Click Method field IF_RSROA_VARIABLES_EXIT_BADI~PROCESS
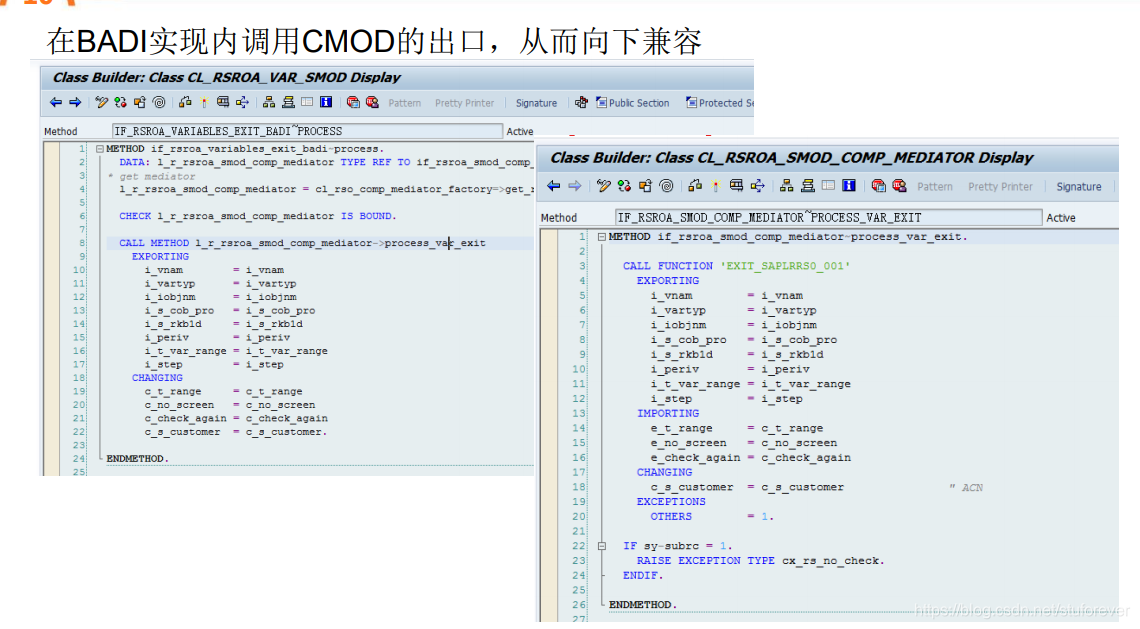 [307, 131]
